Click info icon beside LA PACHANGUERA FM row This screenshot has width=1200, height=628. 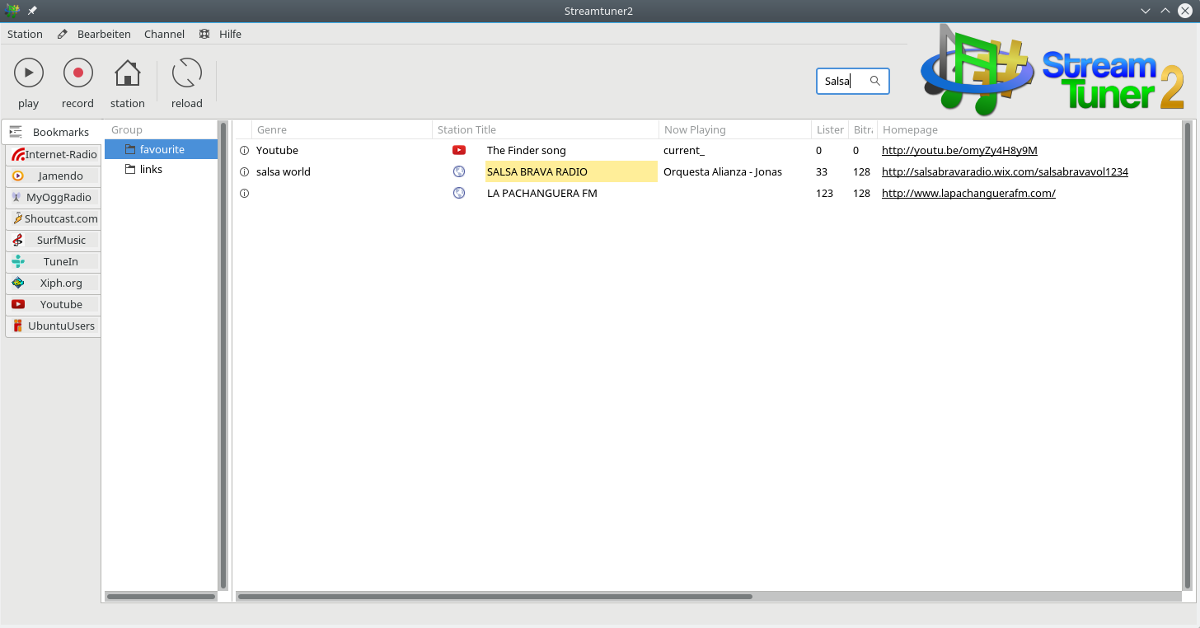[x=244, y=193]
